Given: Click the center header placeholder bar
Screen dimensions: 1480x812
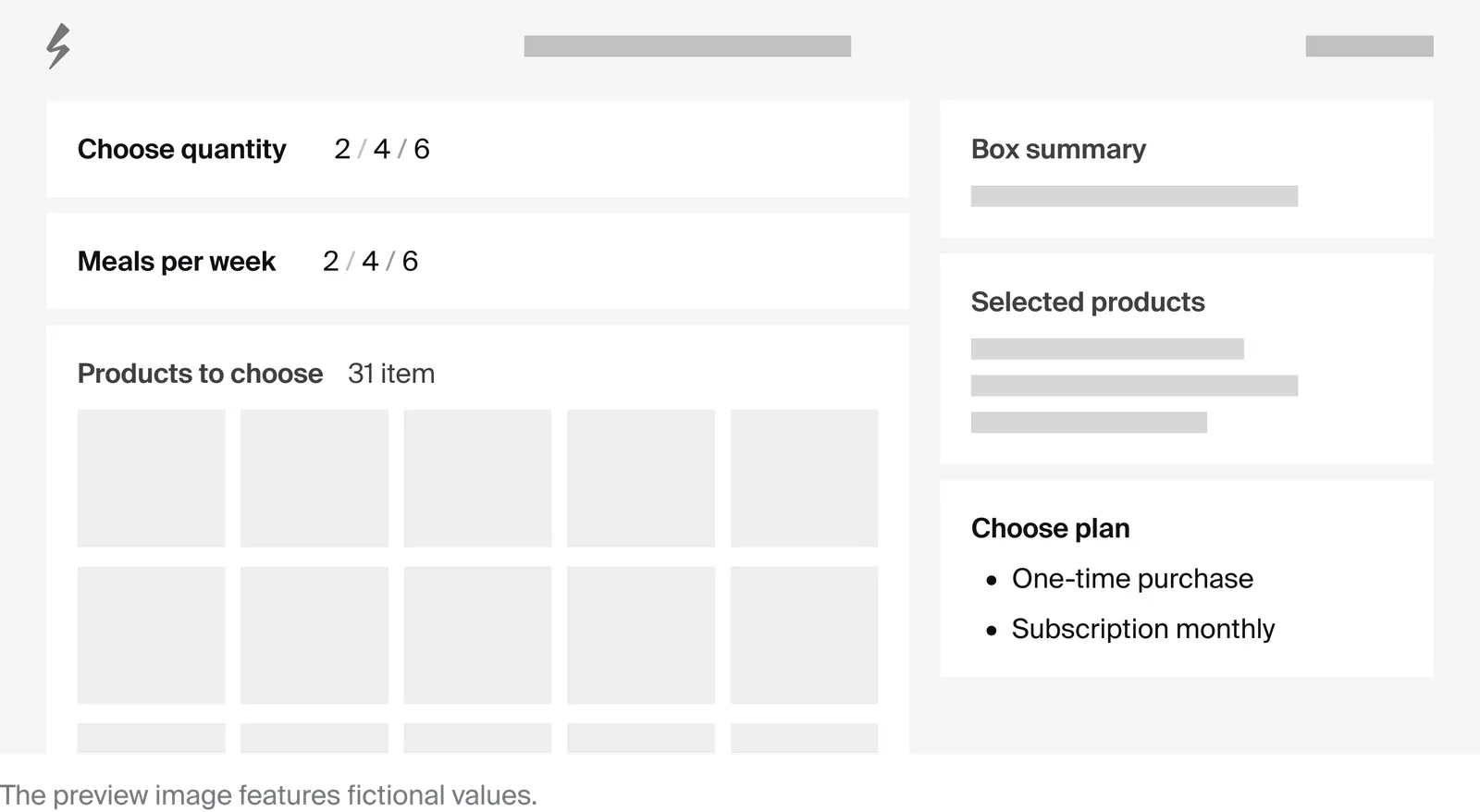Looking at the screenshot, I should 687,46.
